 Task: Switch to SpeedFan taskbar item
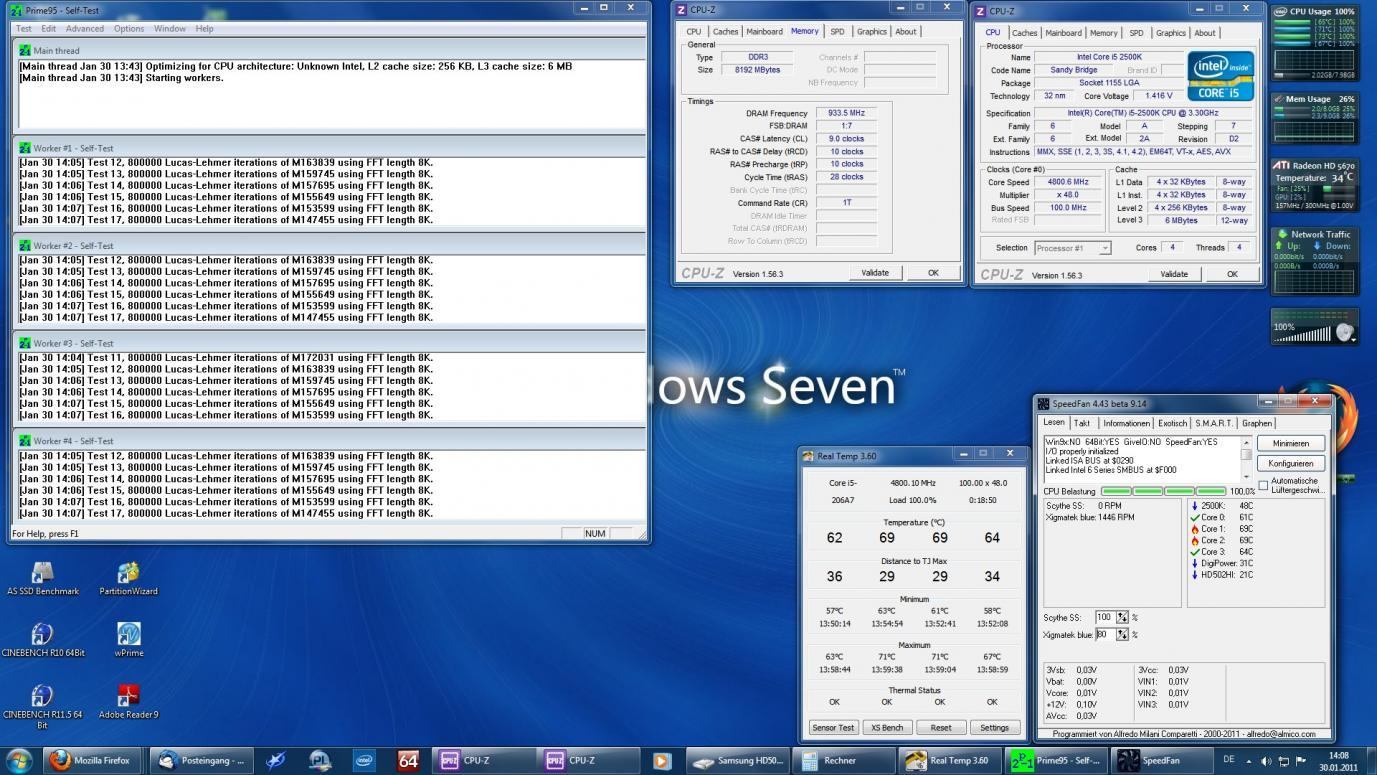pyautogui.click(x=1161, y=760)
